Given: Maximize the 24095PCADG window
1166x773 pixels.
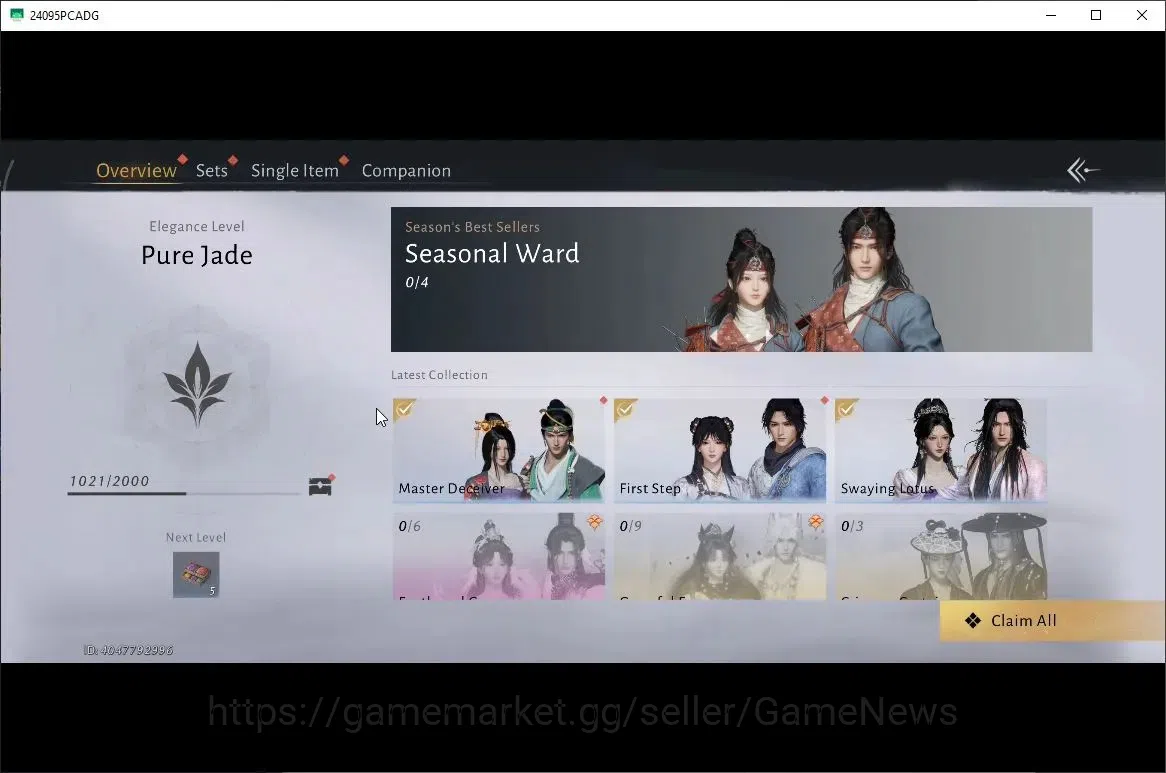Looking at the screenshot, I should pyautogui.click(x=1096, y=15).
